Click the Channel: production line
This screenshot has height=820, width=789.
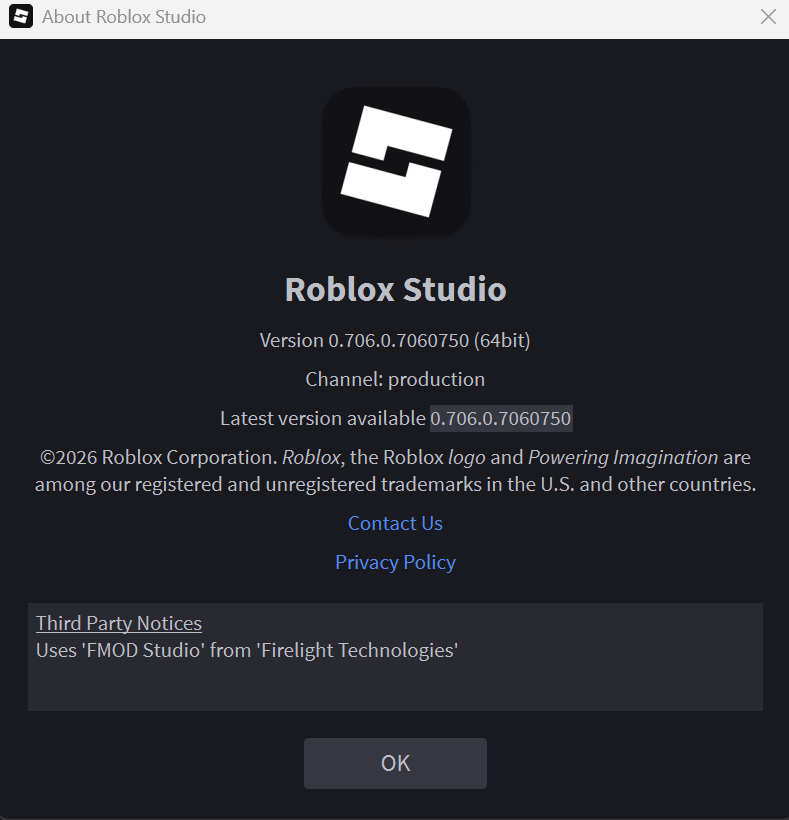pos(395,380)
